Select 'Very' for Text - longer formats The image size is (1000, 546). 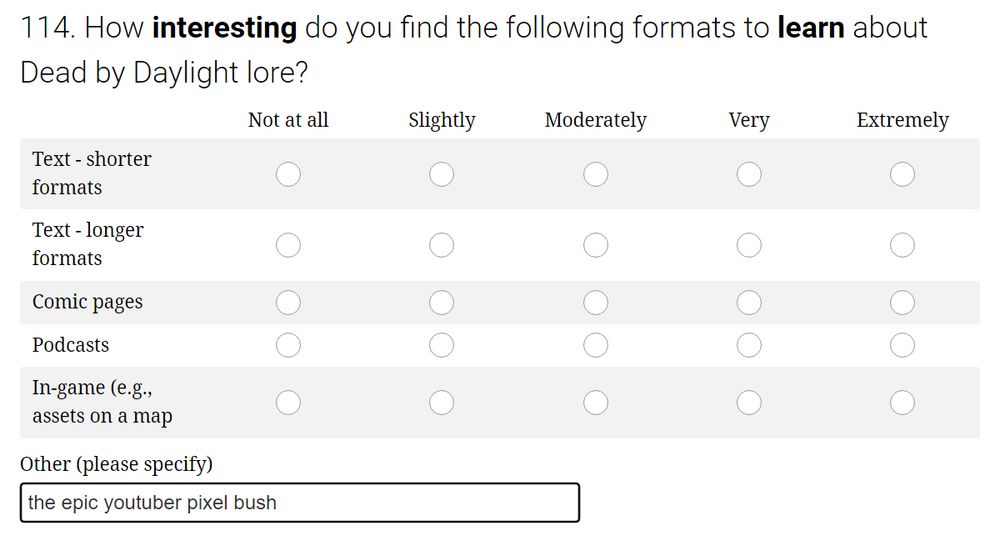(x=749, y=245)
